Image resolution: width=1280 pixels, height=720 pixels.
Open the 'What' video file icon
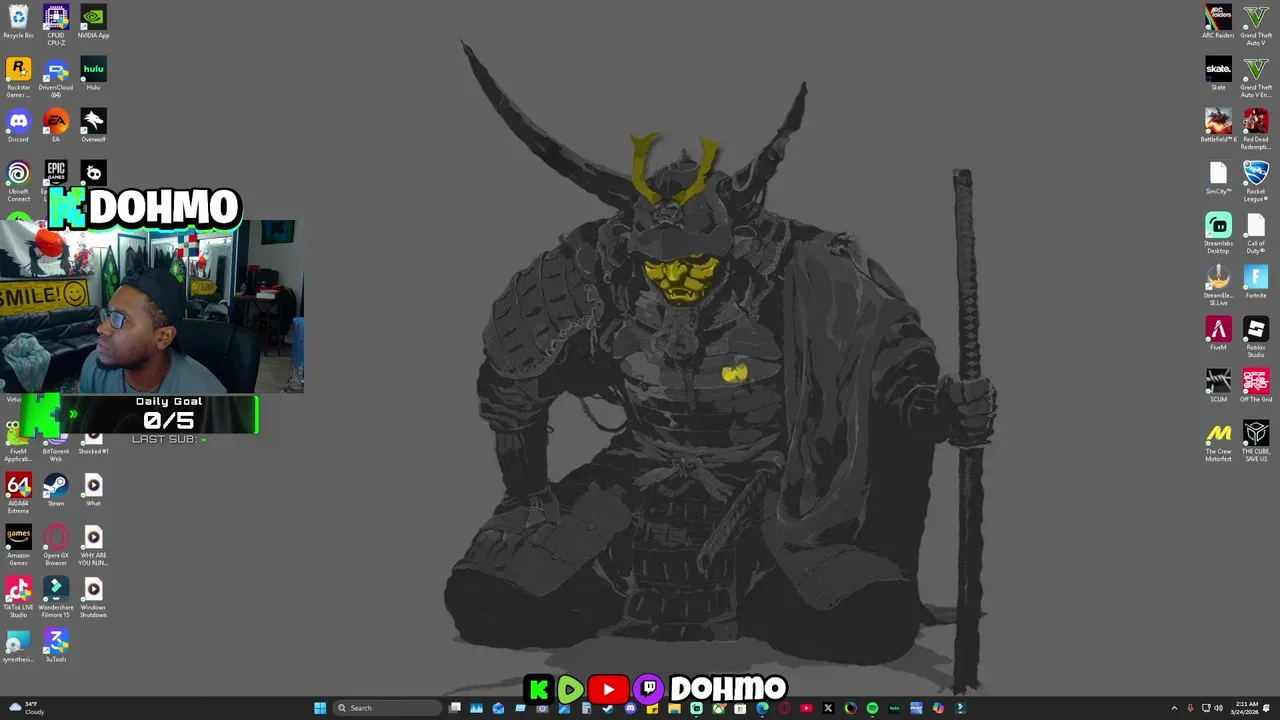pos(93,490)
